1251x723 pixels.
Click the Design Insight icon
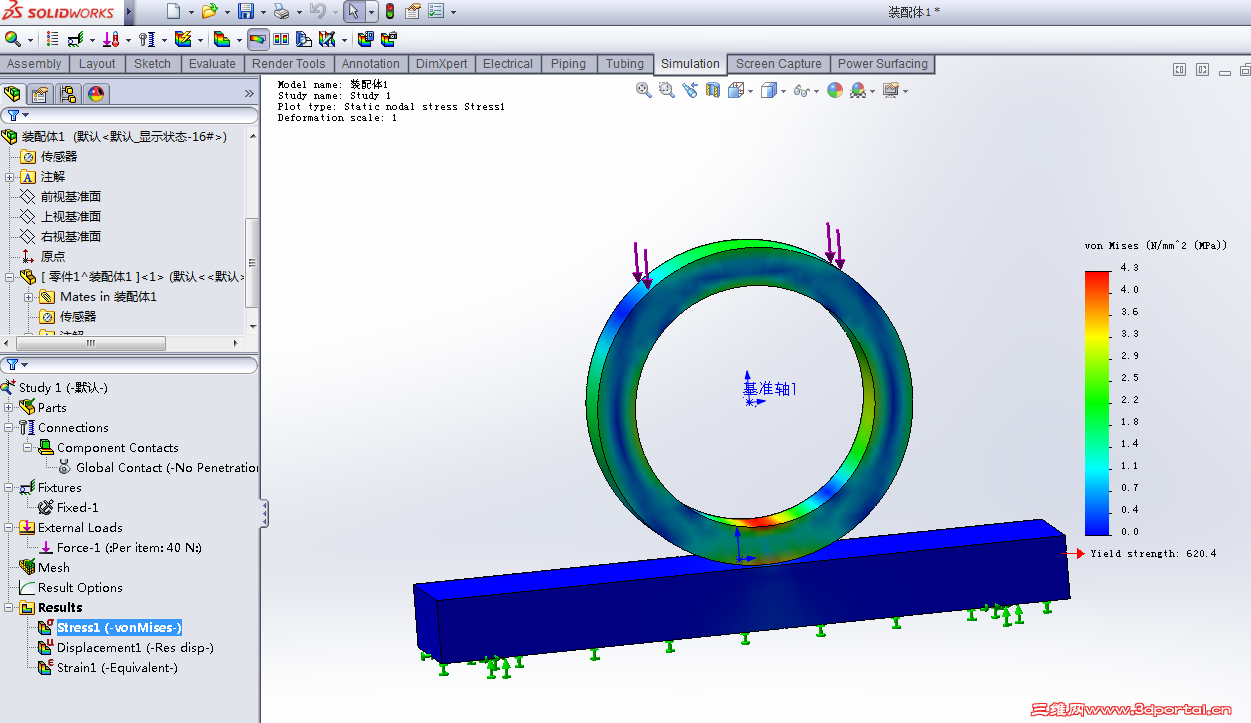(303, 39)
